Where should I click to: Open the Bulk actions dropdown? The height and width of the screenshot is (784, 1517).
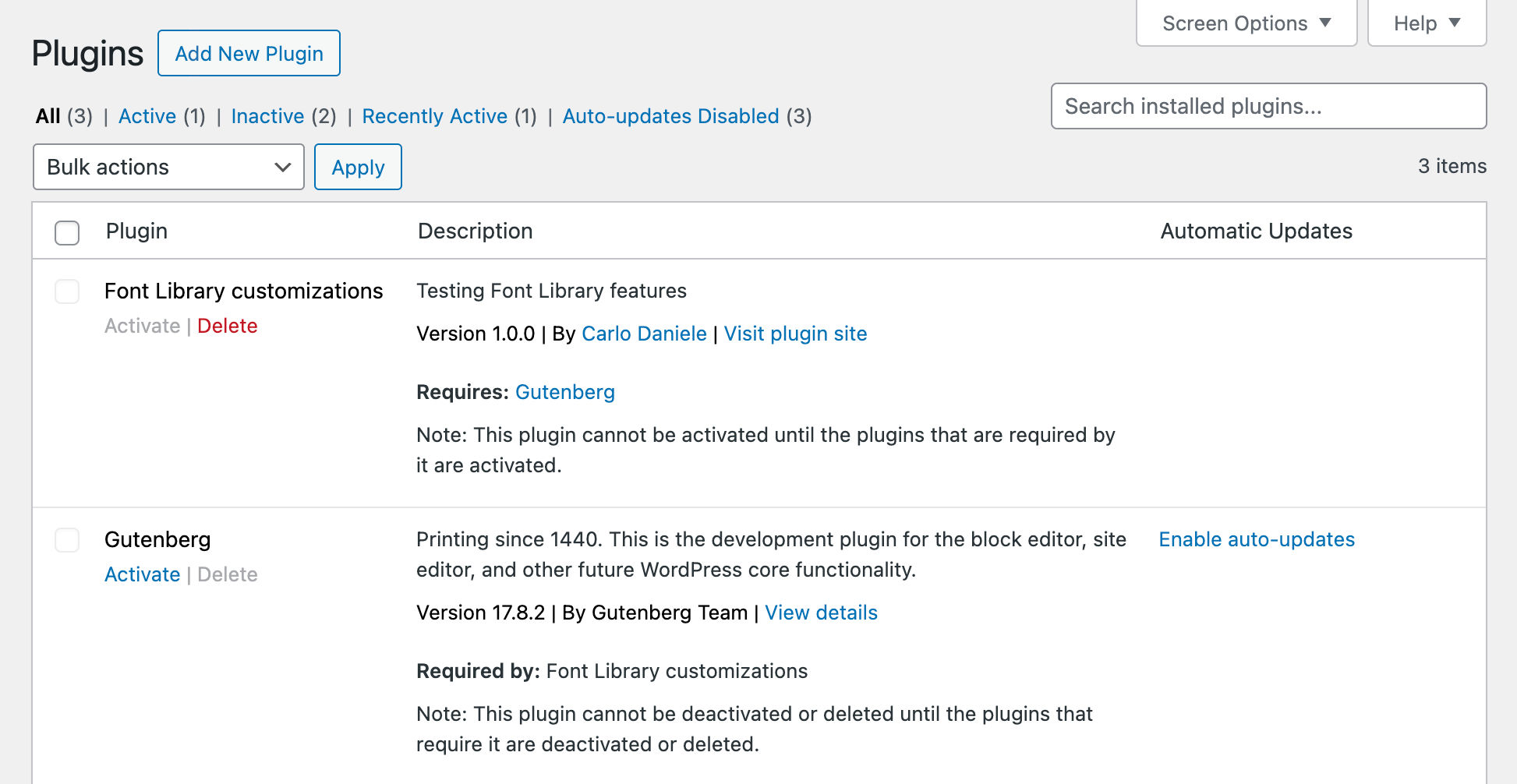tap(168, 167)
